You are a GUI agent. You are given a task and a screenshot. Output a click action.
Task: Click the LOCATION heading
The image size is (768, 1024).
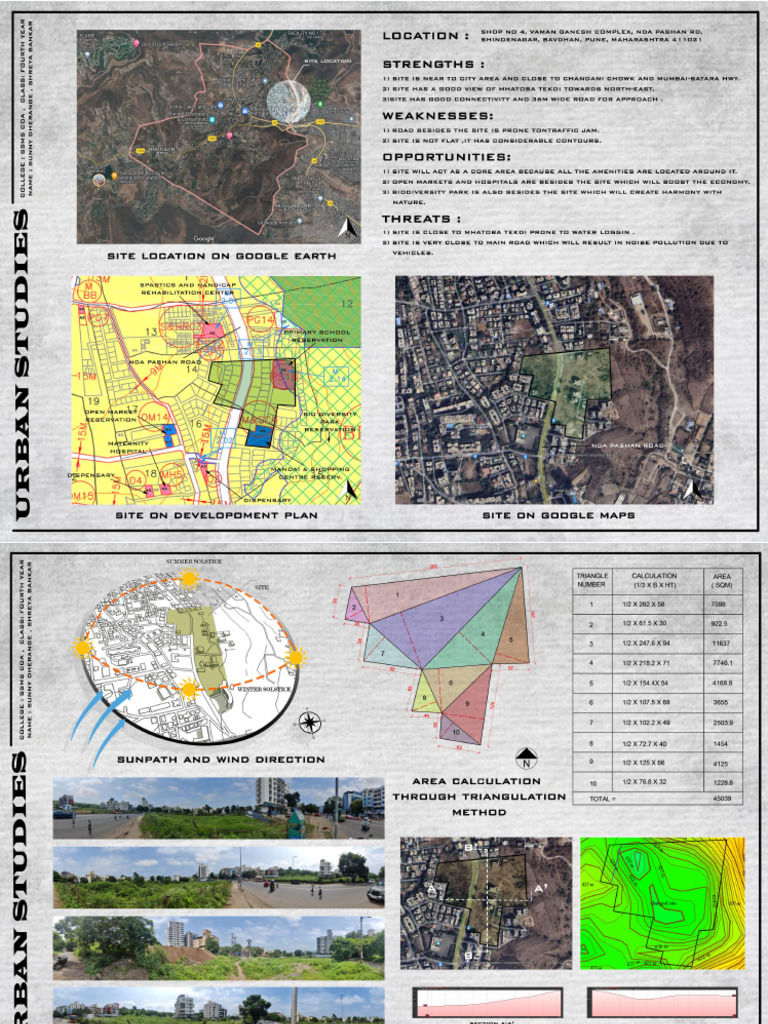click(425, 35)
